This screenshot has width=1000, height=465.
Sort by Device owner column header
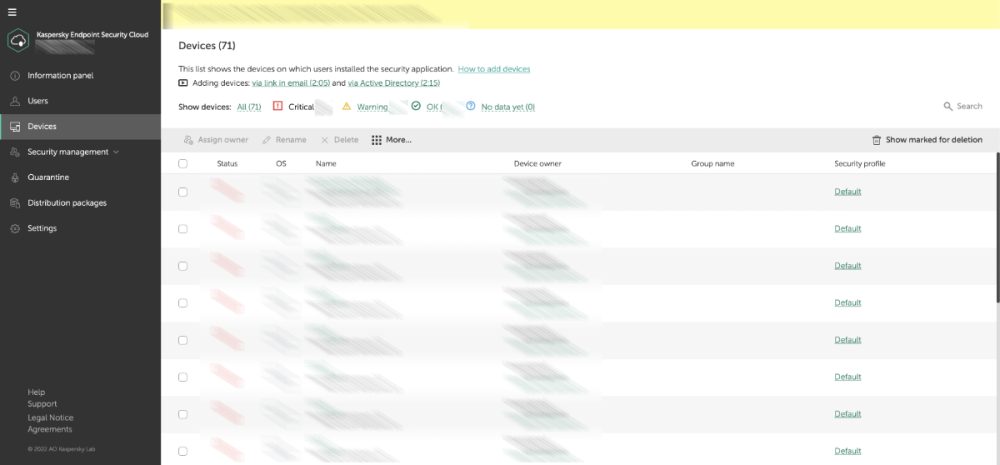(x=538, y=163)
